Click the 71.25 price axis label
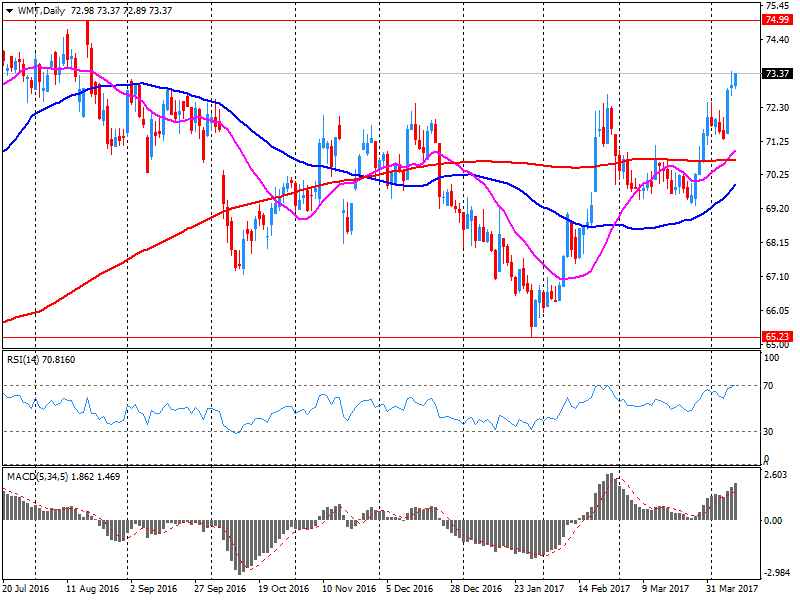The height and width of the screenshot is (600, 800). coord(777,141)
